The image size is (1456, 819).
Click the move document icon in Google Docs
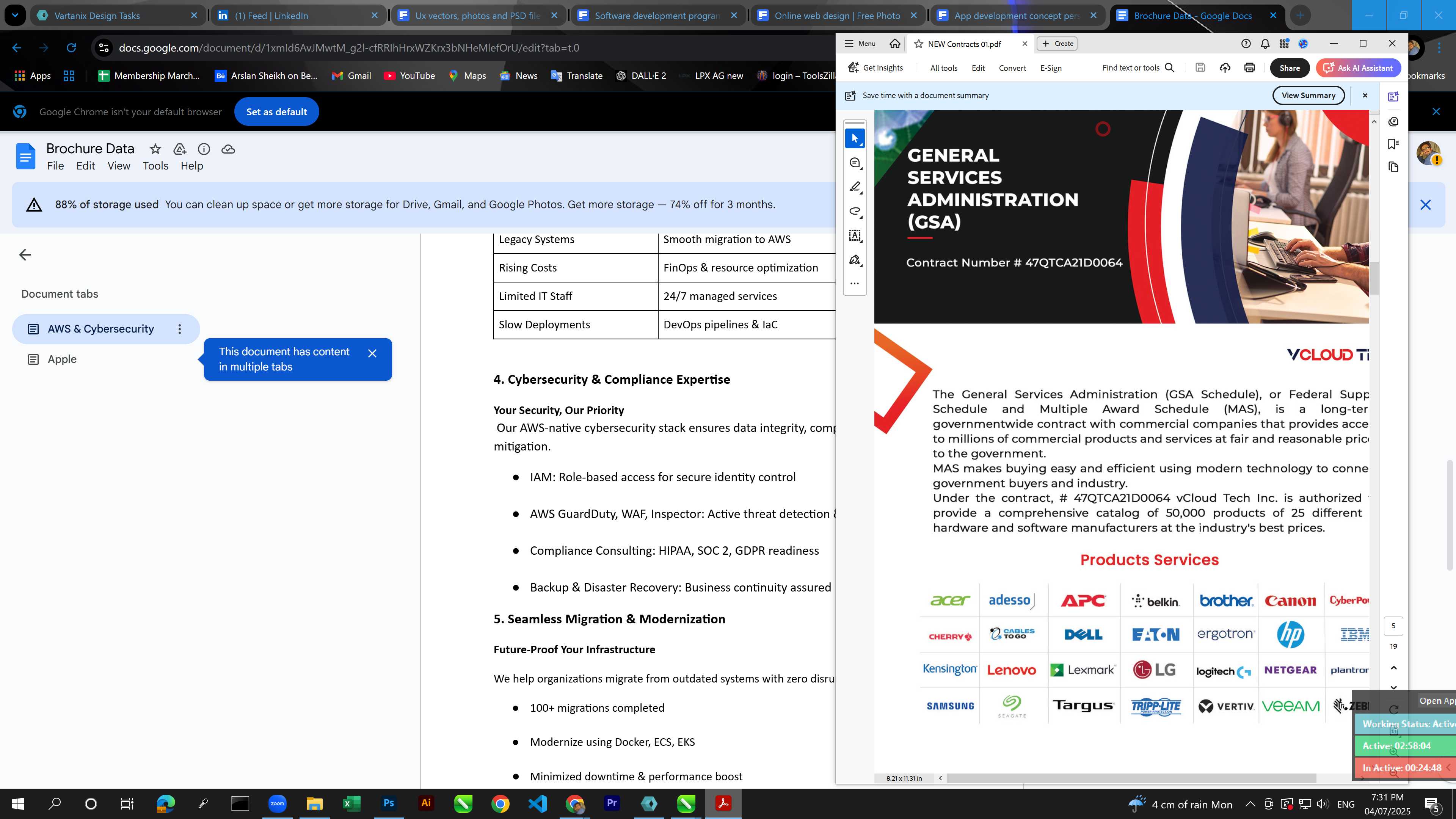click(180, 149)
